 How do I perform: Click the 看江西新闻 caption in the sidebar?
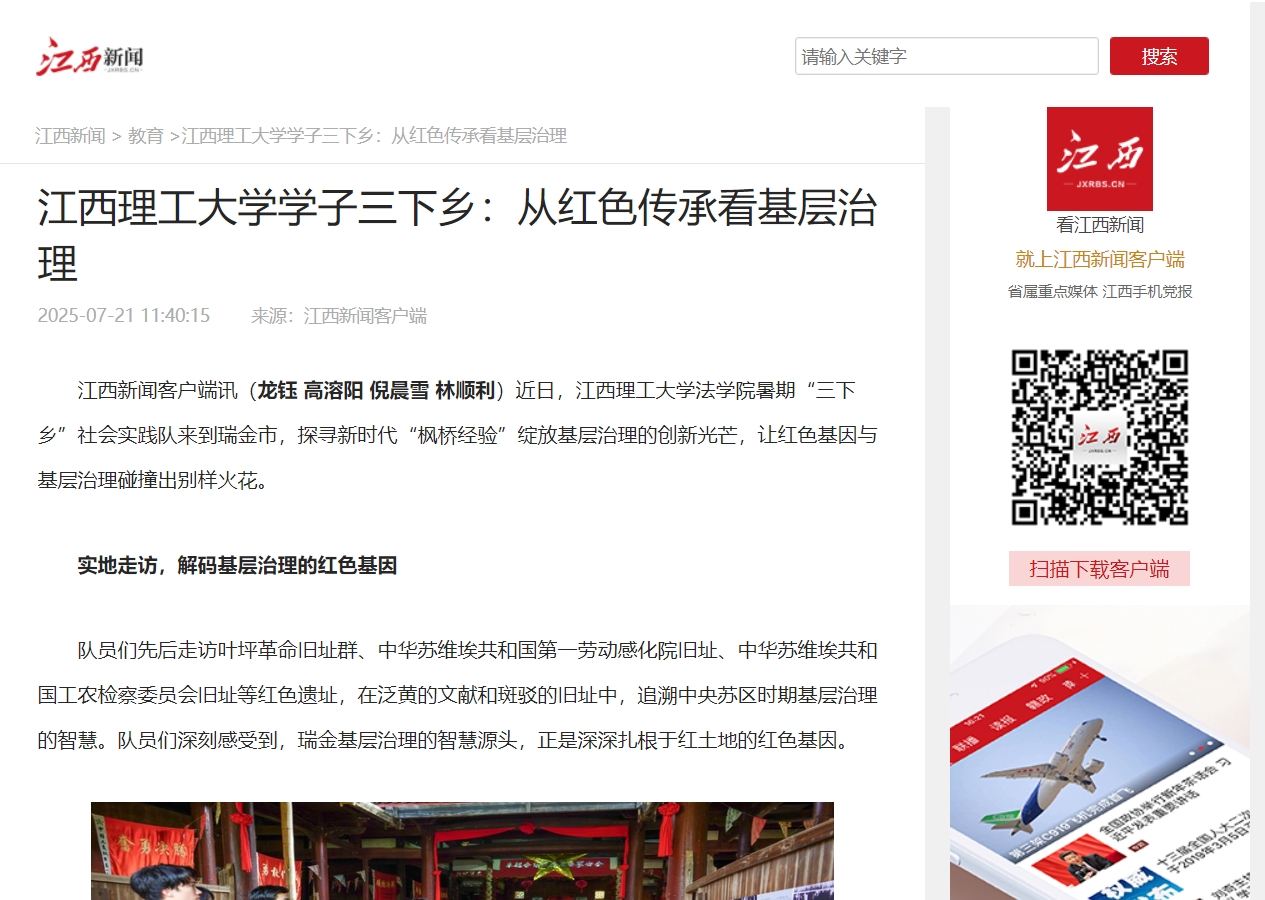pyautogui.click(x=1099, y=225)
